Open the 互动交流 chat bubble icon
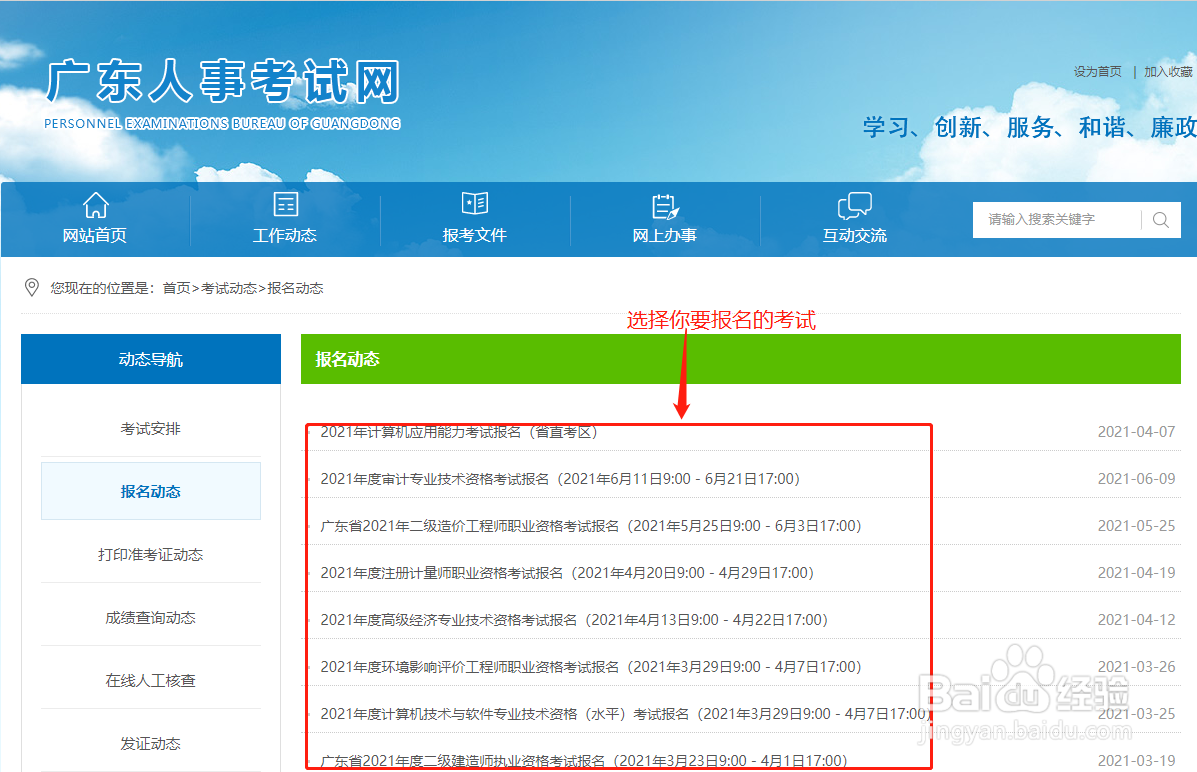Screen dimensions: 1197x772 pyautogui.click(x=854, y=205)
